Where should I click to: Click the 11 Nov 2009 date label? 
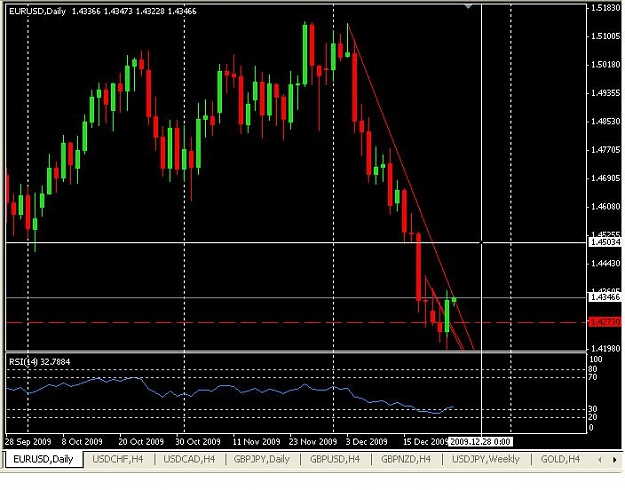pyautogui.click(x=256, y=442)
